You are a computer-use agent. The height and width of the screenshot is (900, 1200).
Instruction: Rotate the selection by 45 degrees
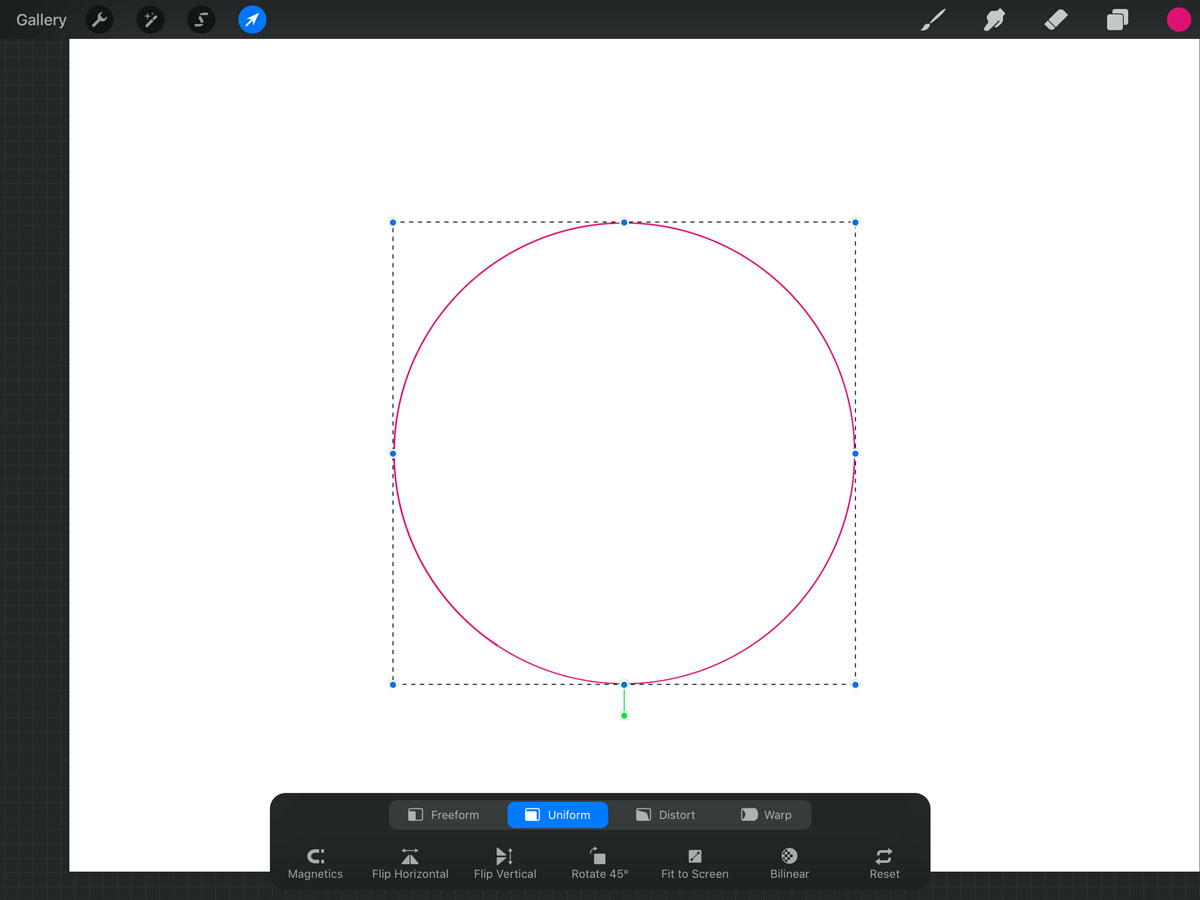coord(599,862)
